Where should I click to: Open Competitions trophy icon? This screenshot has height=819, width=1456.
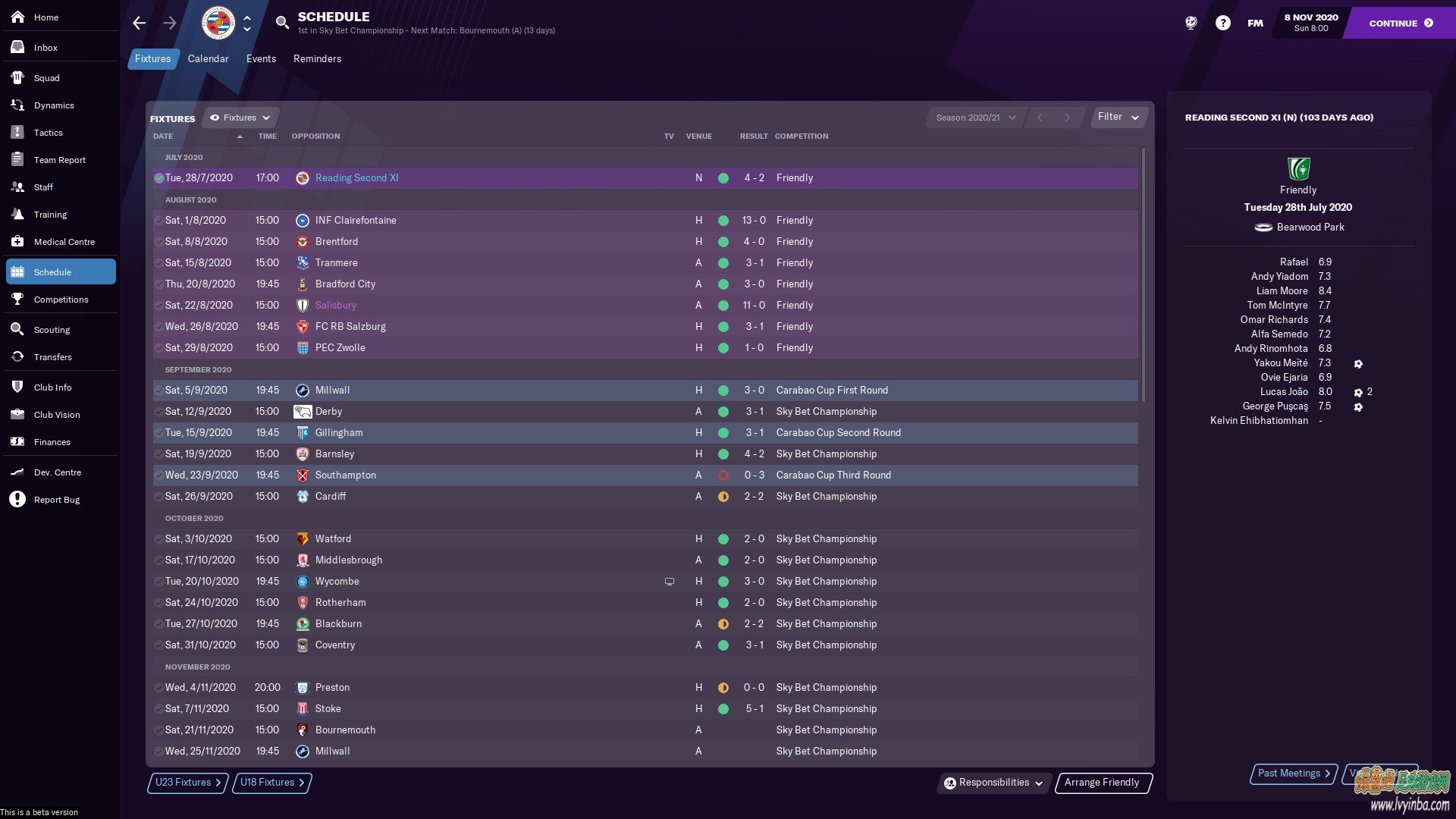pyautogui.click(x=17, y=299)
